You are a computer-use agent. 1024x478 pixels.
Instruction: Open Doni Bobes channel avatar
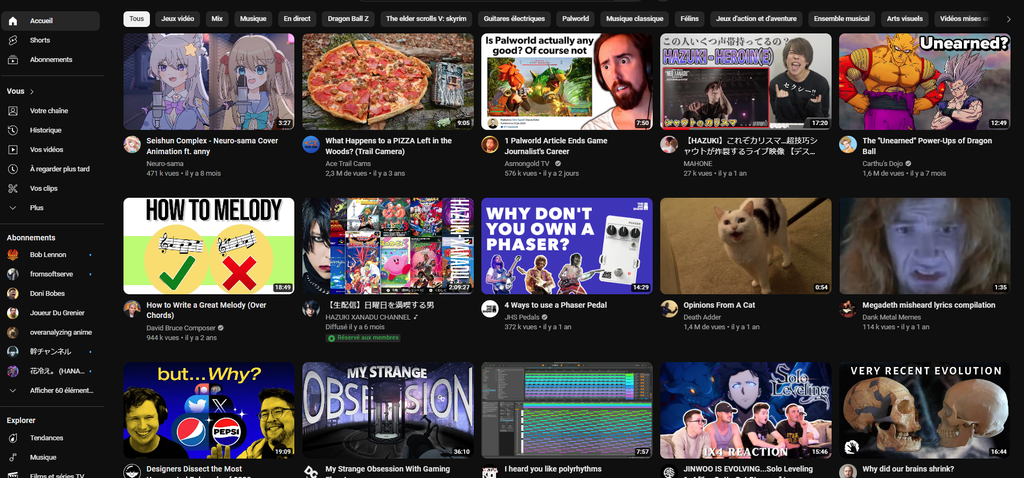(12, 294)
